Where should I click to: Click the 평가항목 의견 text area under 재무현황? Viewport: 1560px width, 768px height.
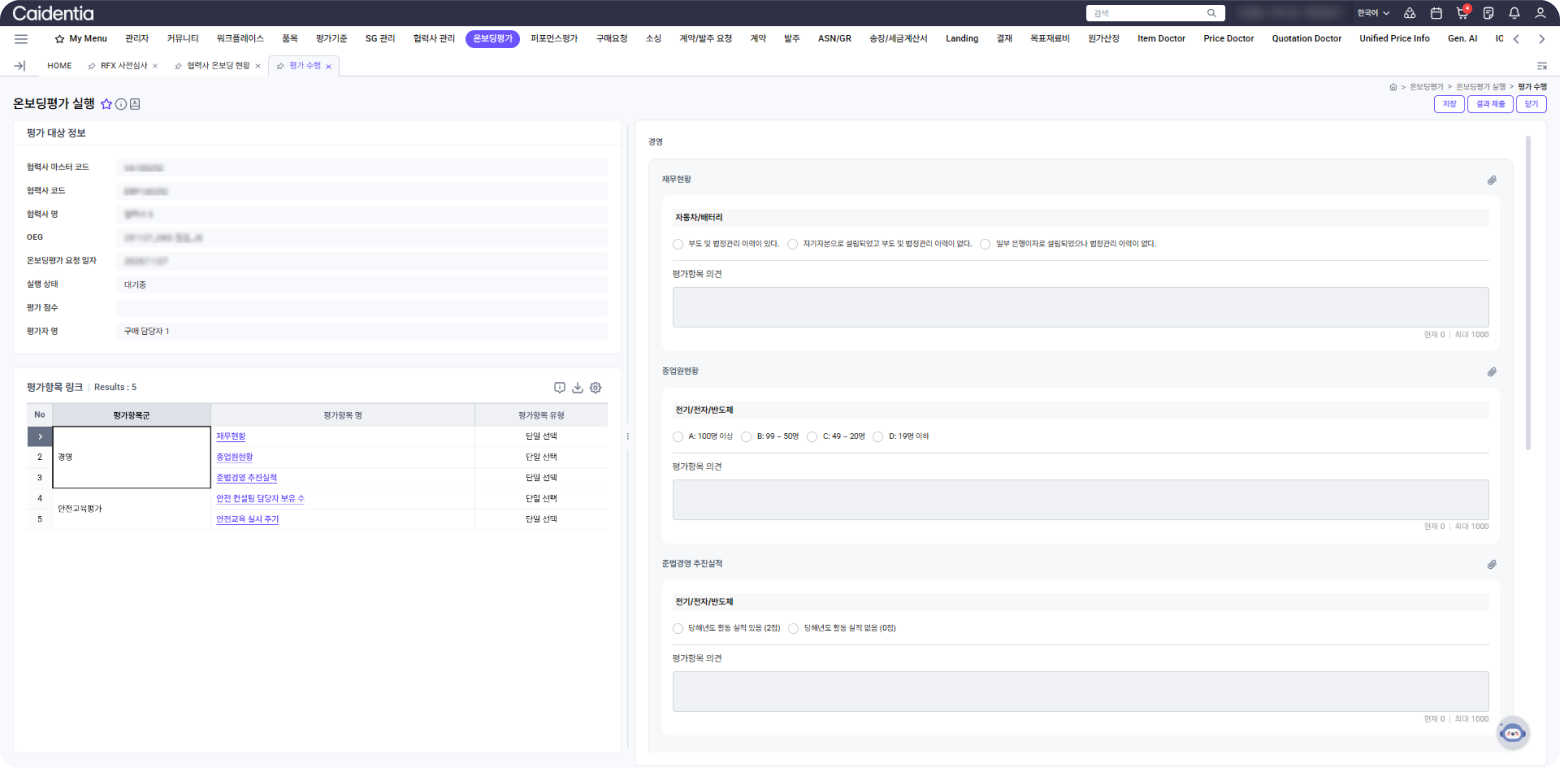point(1080,307)
